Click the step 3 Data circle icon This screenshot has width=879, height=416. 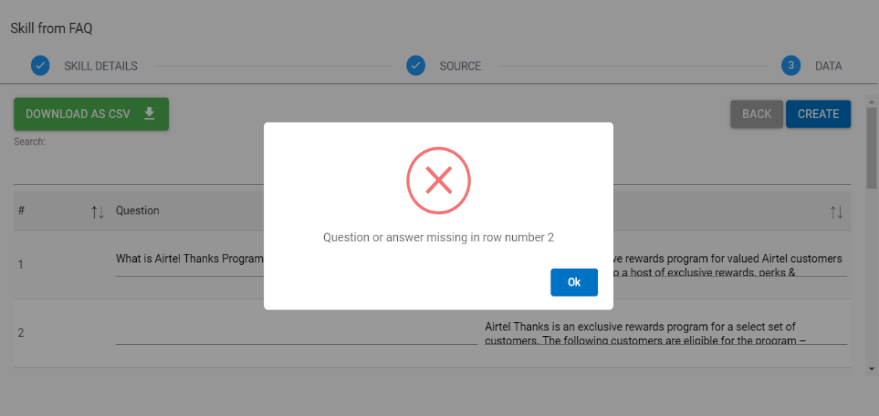tap(791, 66)
